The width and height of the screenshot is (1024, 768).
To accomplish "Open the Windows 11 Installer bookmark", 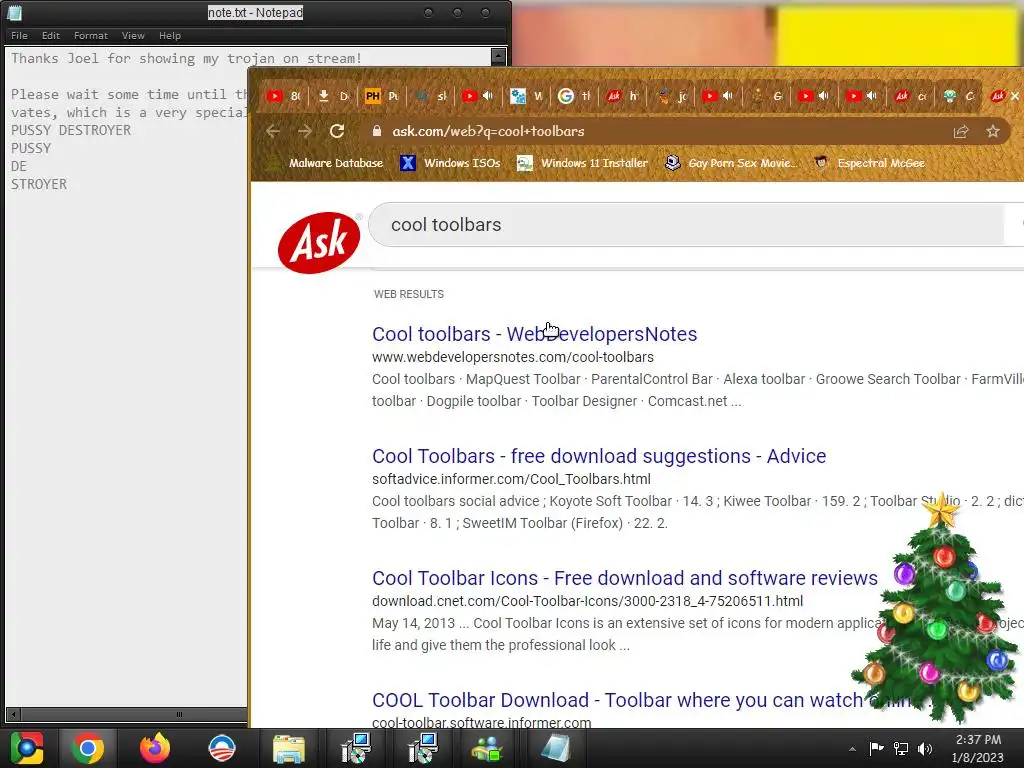I will click(583, 163).
